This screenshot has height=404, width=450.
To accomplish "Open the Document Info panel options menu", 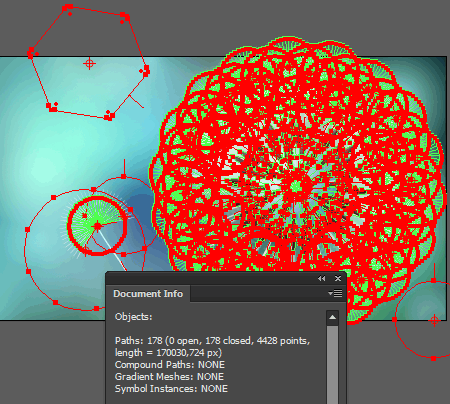I will pyautogui.click(x=335, y=293).
